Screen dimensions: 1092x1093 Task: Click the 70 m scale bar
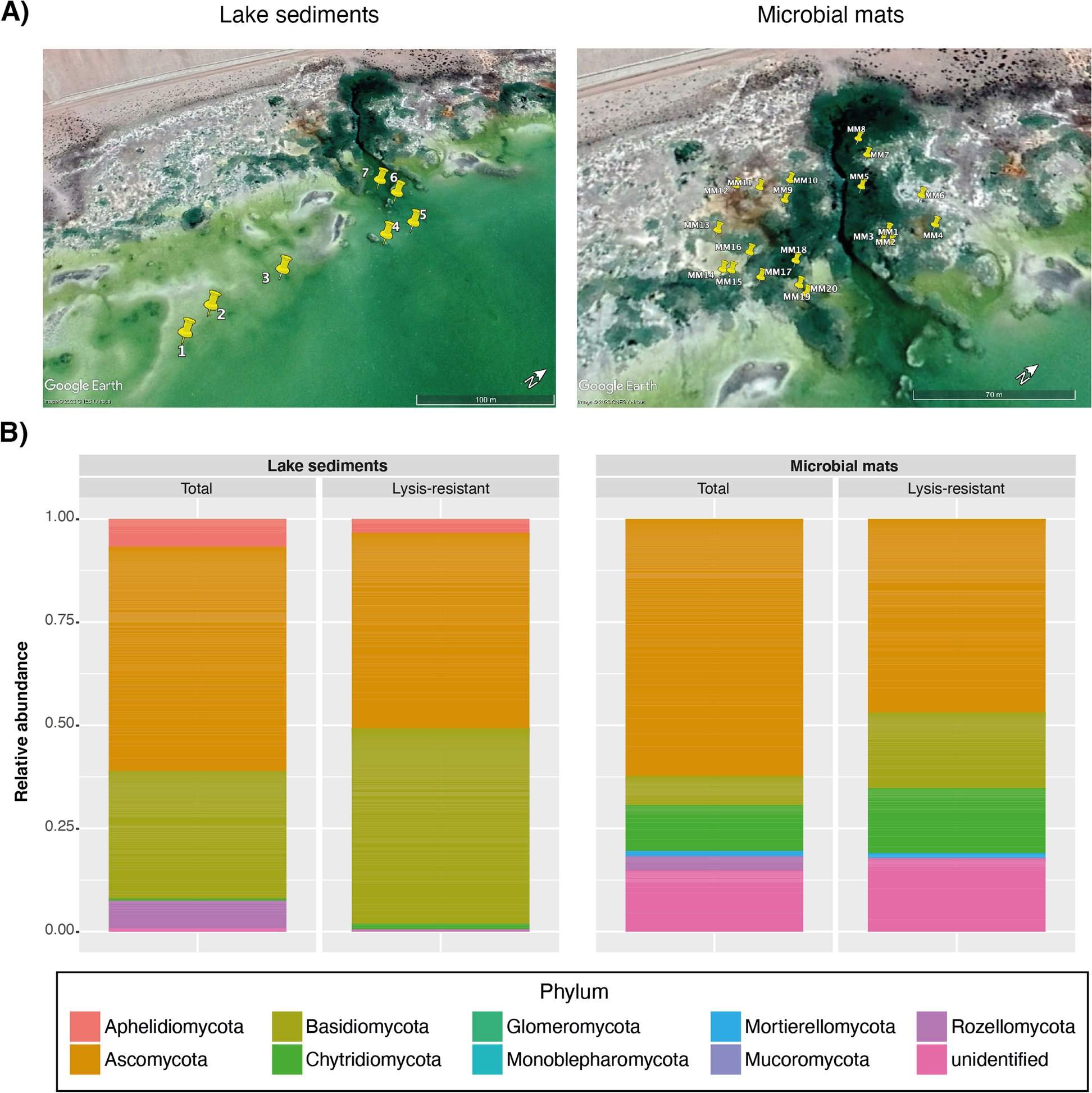(x=994, y=394)
